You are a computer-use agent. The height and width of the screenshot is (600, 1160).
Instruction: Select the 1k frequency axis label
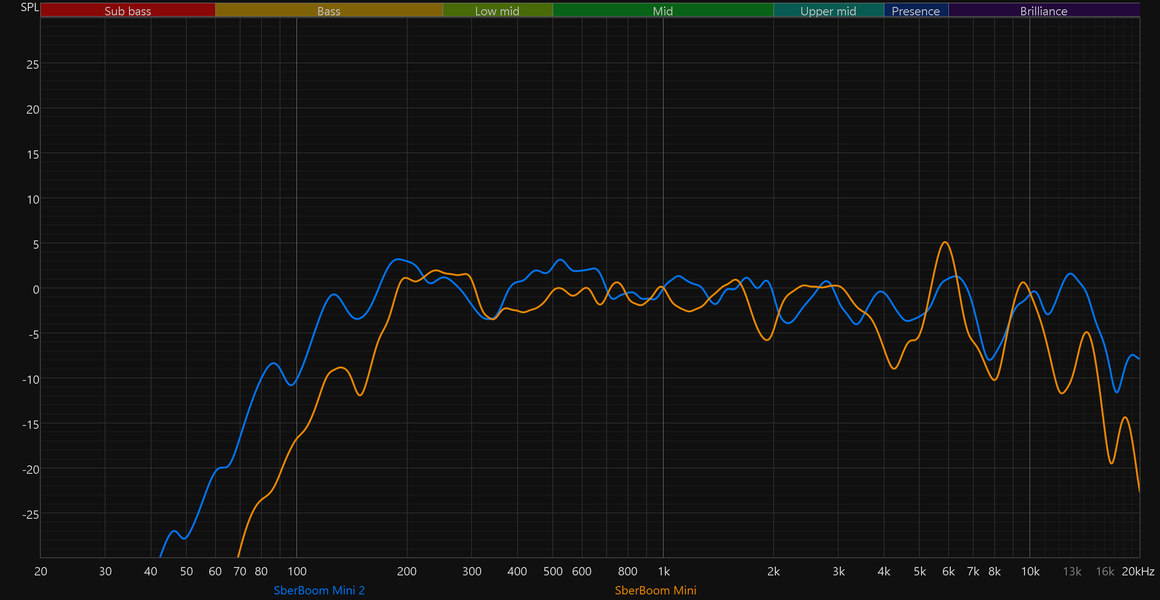(664, 571)
